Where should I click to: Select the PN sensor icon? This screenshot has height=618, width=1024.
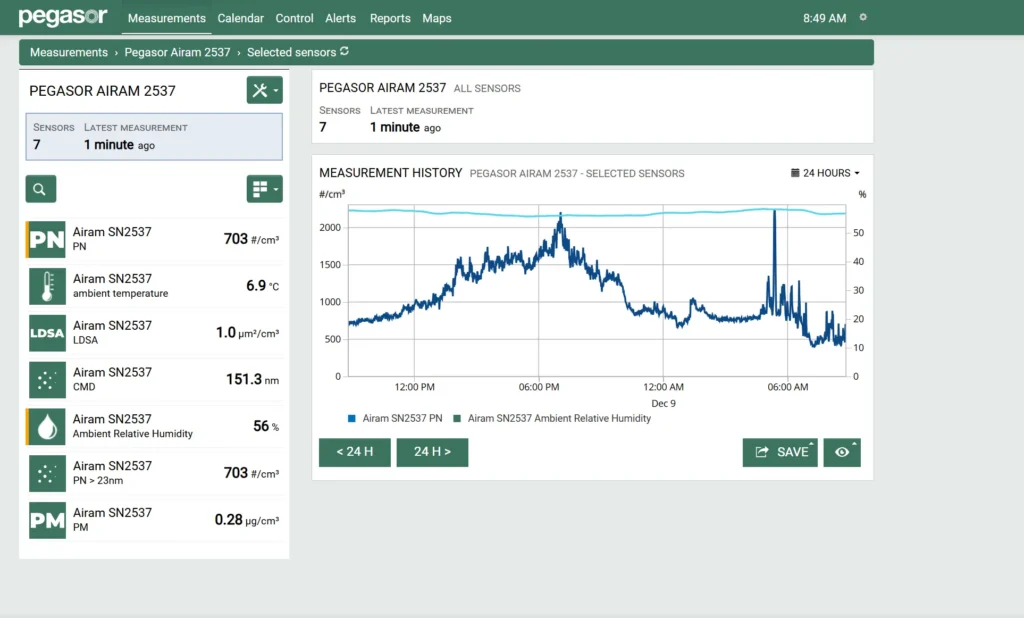pos(47,240)
